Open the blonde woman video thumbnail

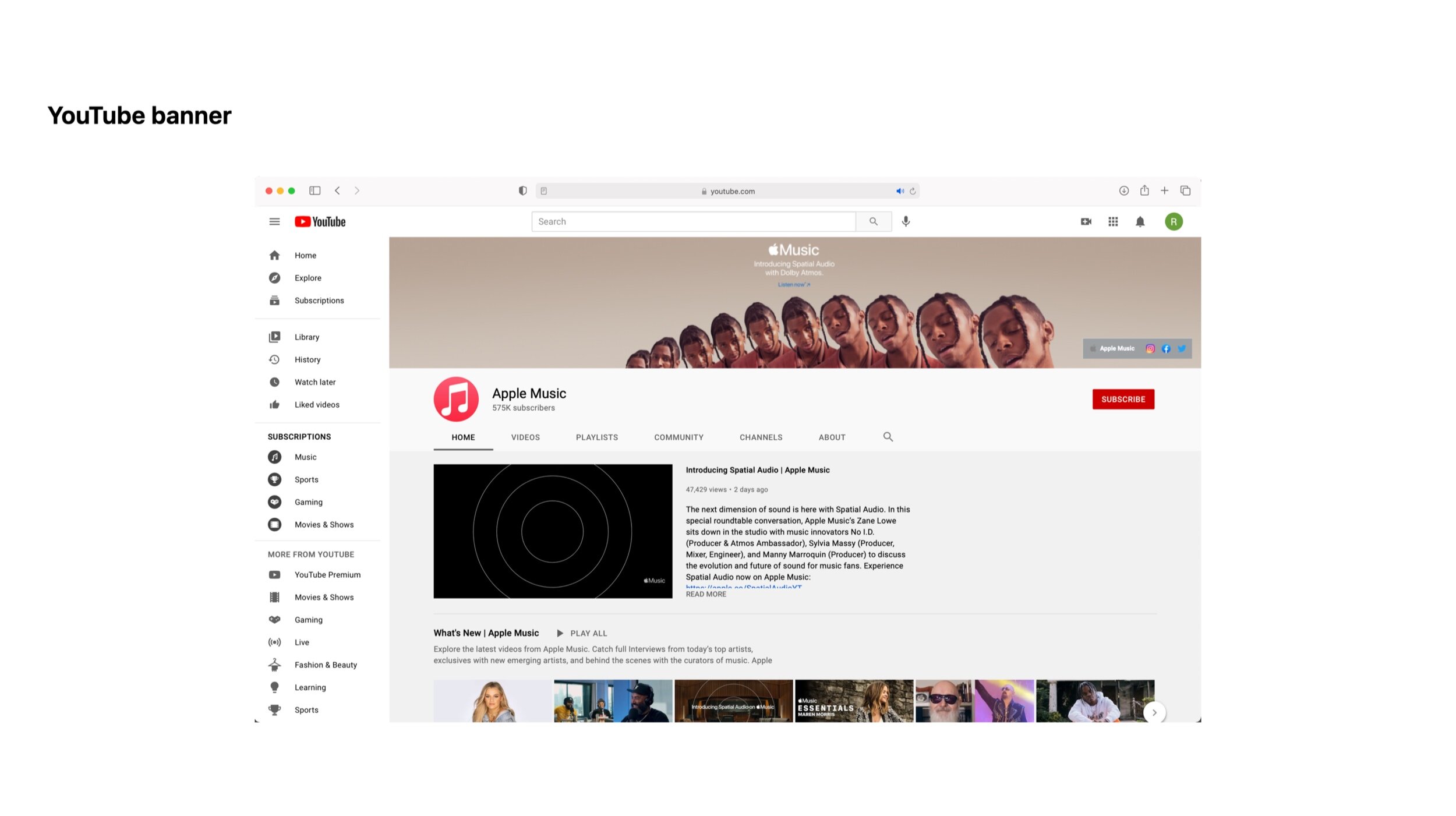(x=492, y=701)
